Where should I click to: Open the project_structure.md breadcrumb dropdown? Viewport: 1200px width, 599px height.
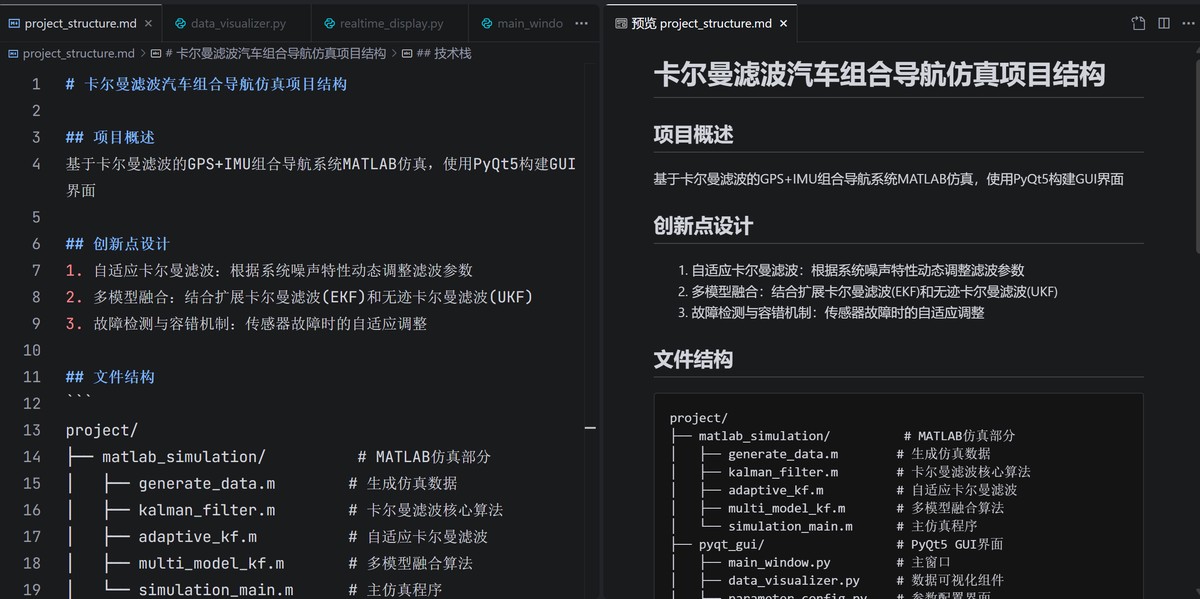[77, 53]
